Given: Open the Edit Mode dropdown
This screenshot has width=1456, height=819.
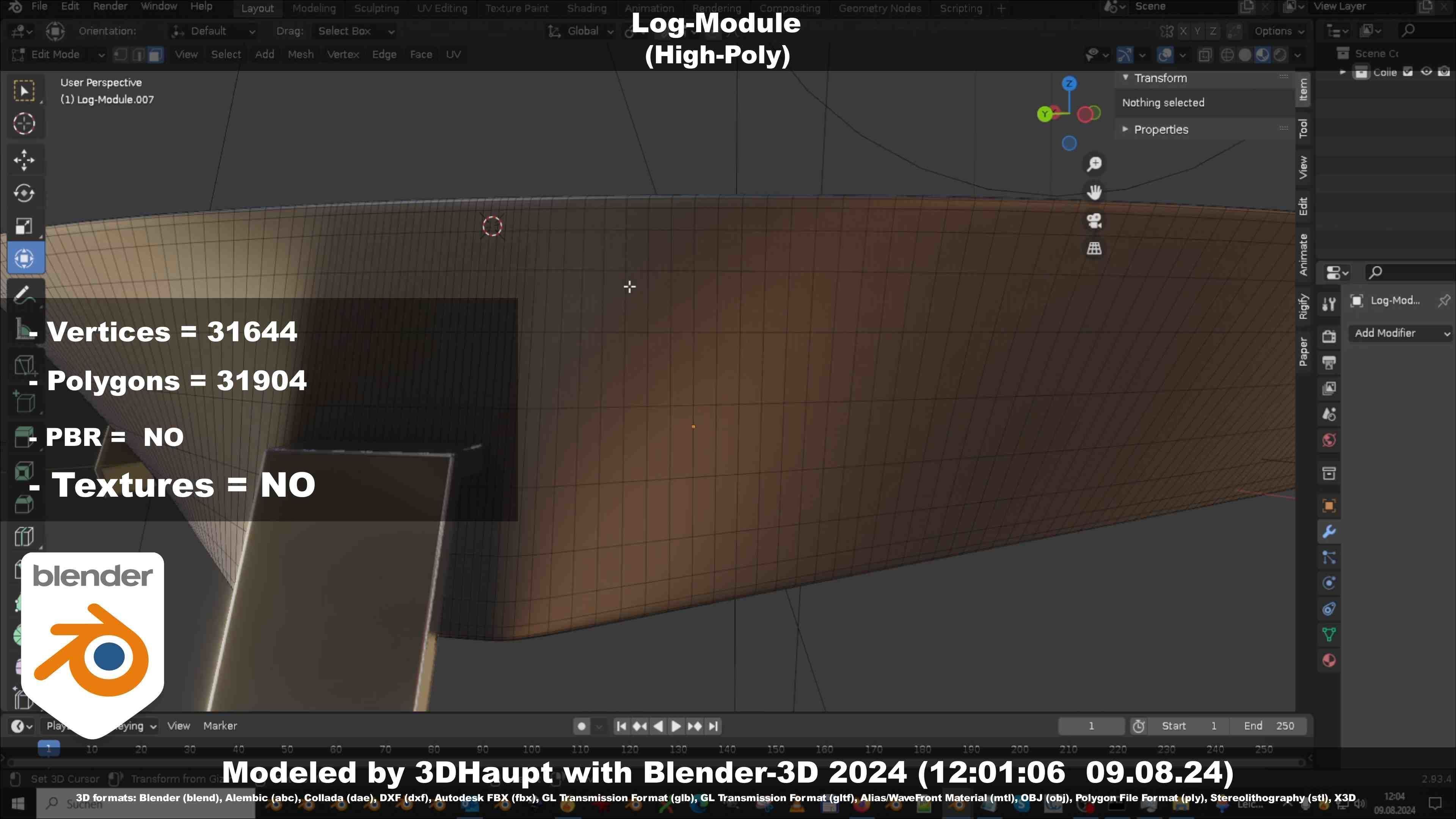Looking at the screenshot, I should coord(58,54).
